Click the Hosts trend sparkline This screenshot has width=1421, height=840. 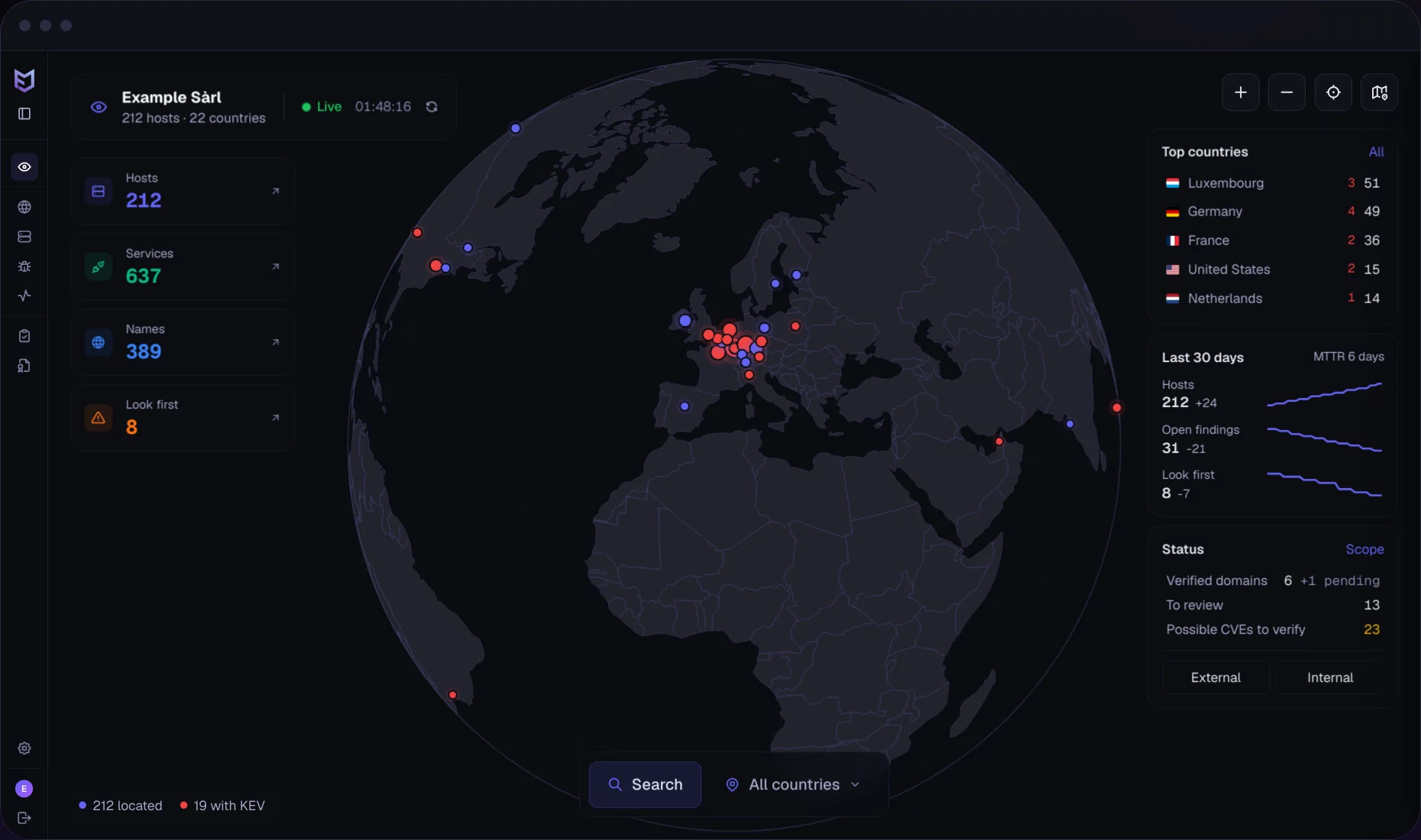point(1325,394)
